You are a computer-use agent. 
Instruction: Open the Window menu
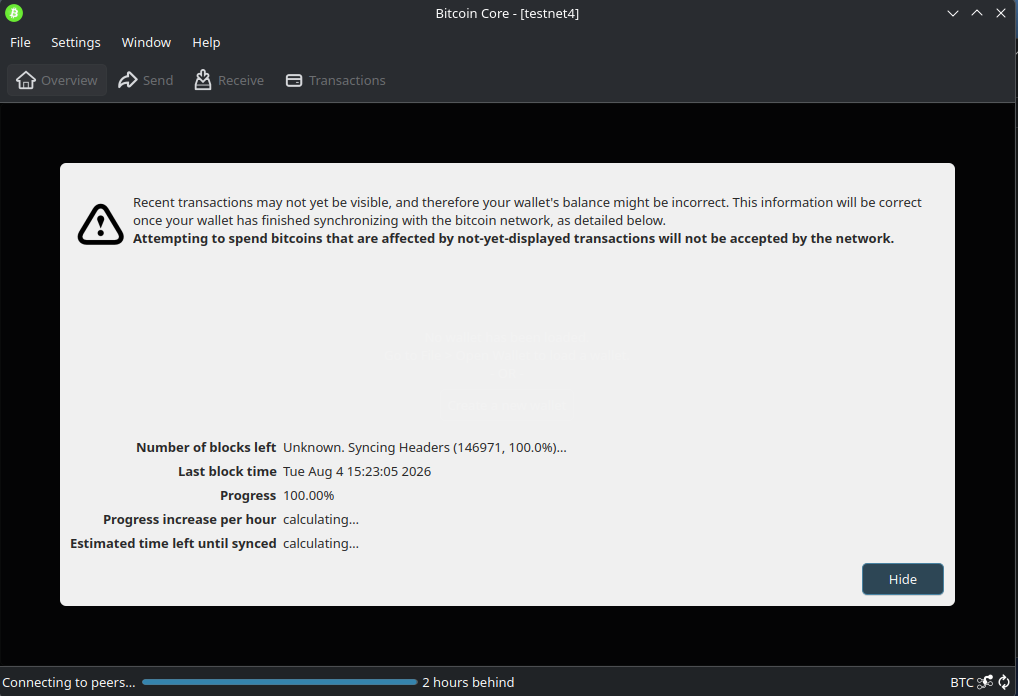coord(146,42)
